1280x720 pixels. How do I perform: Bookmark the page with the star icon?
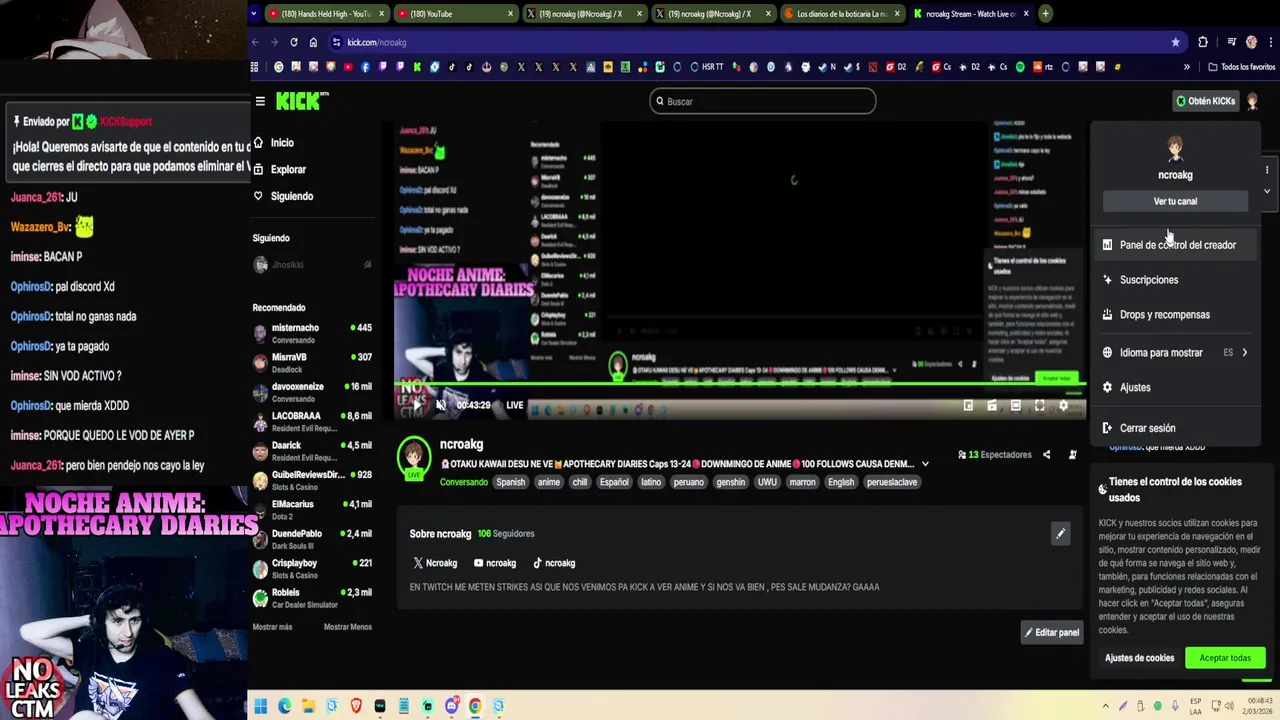pyautogui.click(x=1175, y=42)
